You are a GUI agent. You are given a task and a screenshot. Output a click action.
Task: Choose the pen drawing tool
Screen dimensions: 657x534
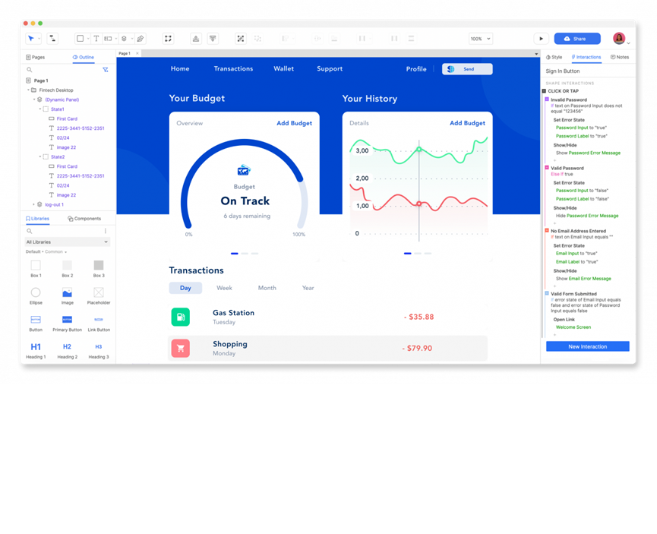pyautogui.click(x=140, y=39)
